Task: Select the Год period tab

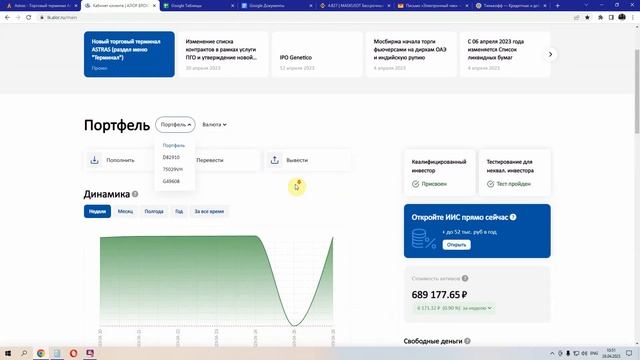Action: pyautogui.click(x=179, y=211)
